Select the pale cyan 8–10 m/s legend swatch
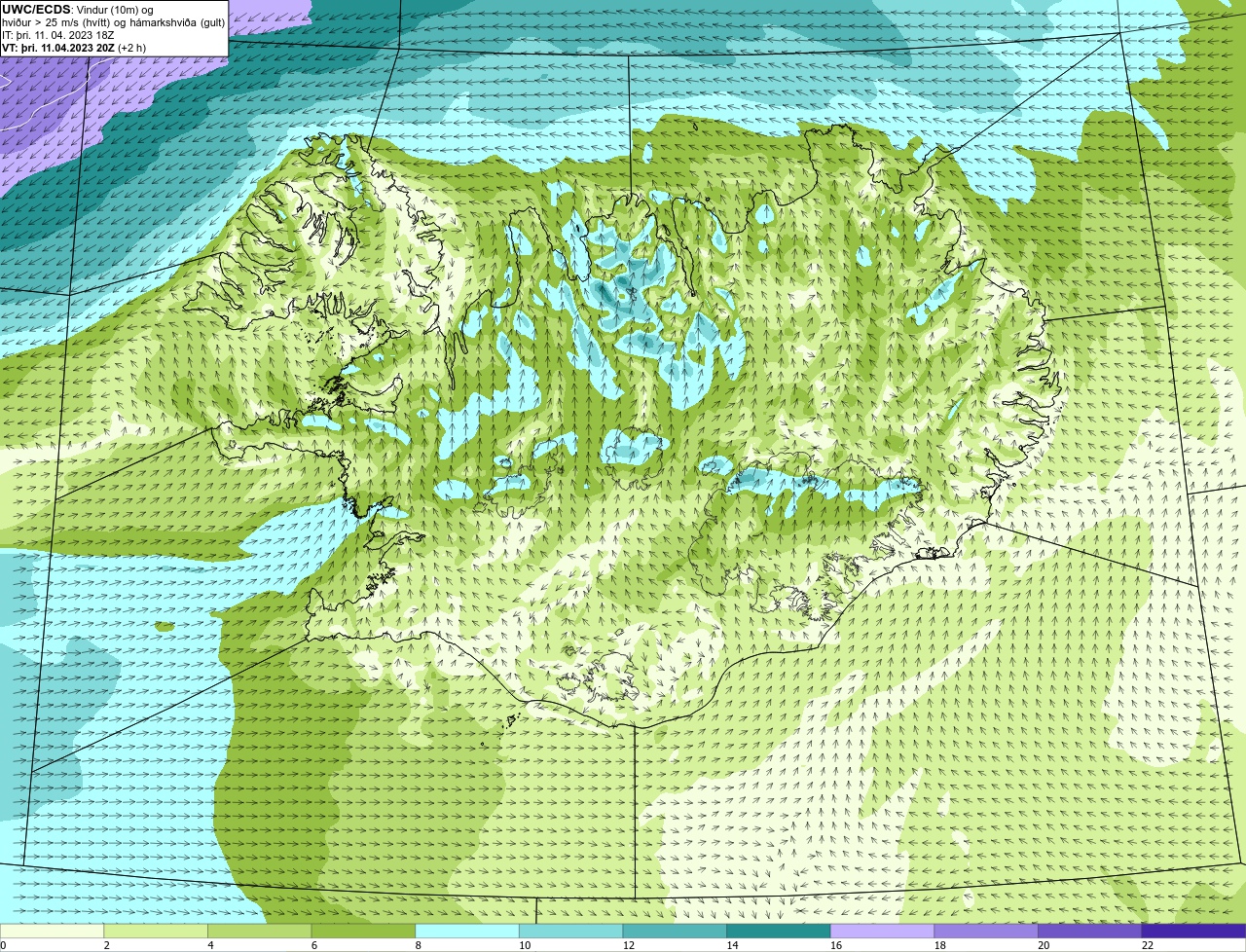 tap(467, 932)
